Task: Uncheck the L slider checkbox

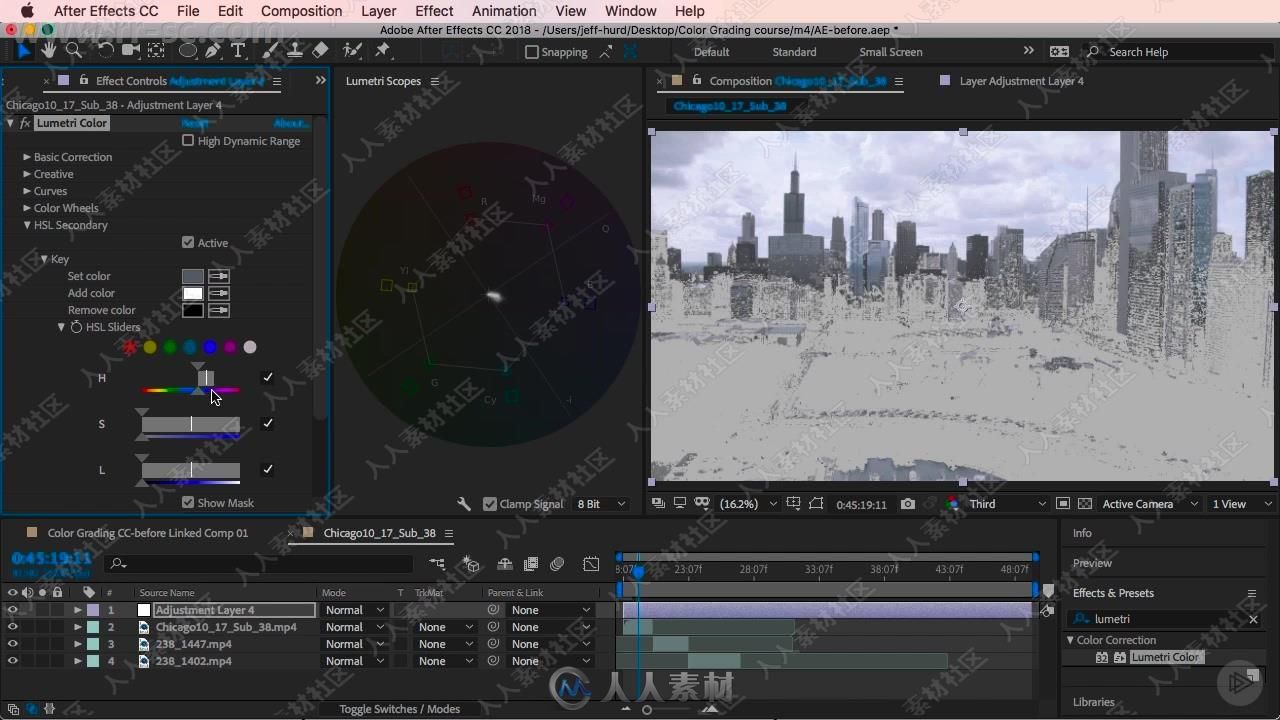Action: [267, 469]
